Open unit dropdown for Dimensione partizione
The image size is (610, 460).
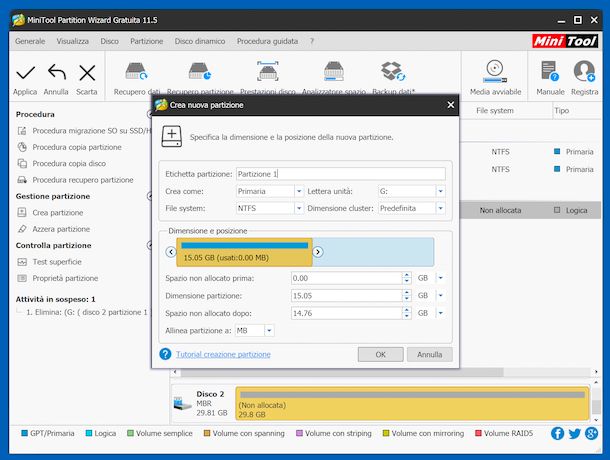pyautogui.click(x=440, y=295)
